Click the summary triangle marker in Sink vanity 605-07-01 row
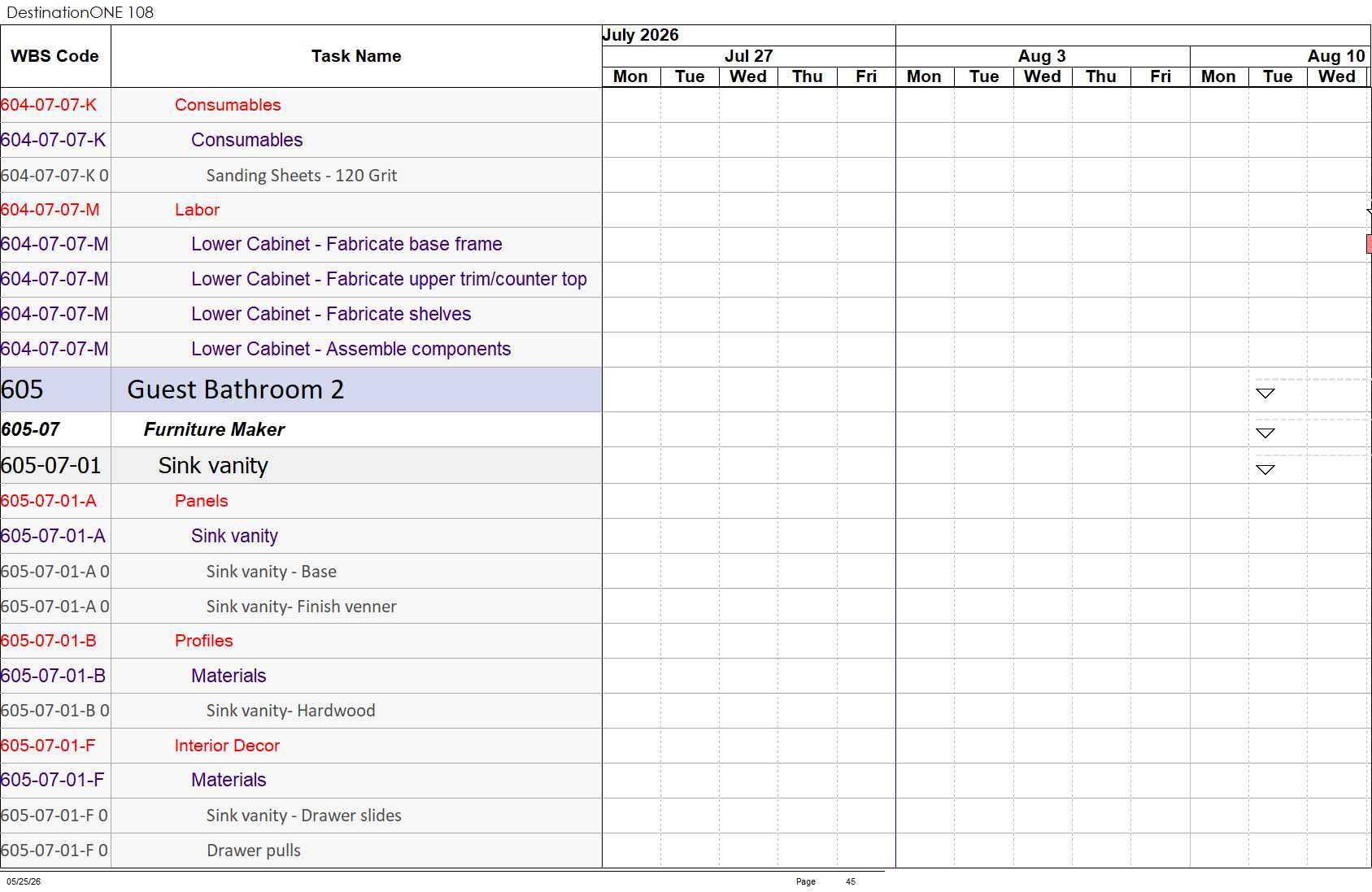This screenshot has height=892, width=1372. (1265, 469)
